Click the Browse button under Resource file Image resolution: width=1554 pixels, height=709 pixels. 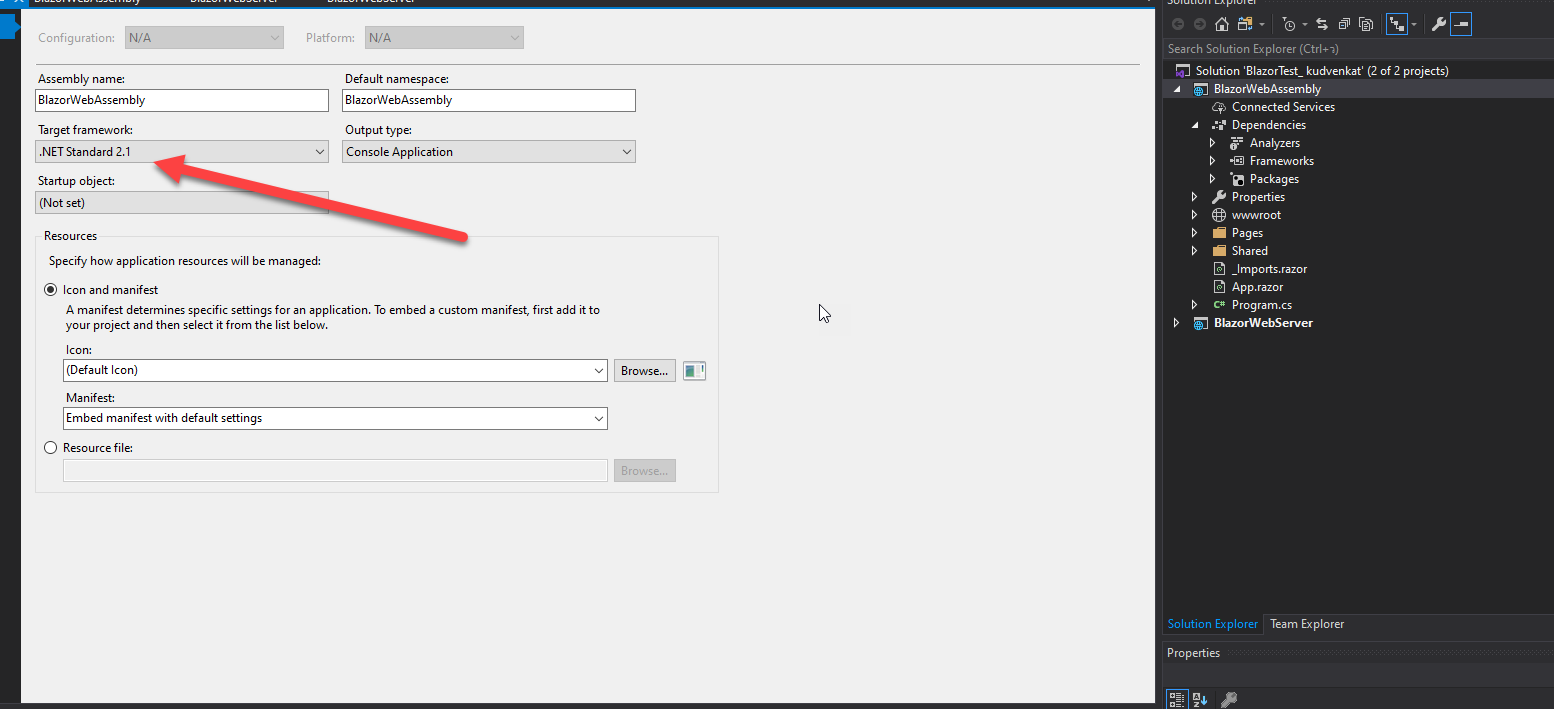[x=644, y=470]
